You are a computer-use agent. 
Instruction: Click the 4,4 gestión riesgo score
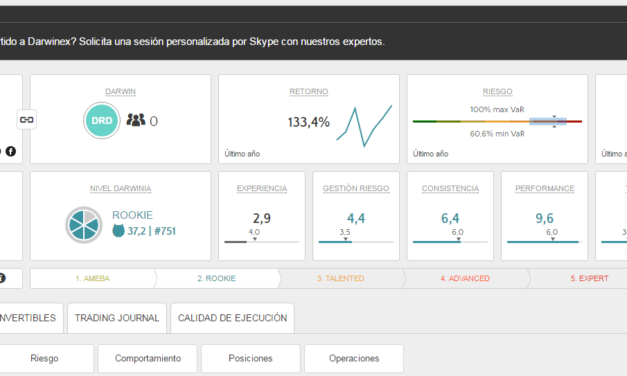pos(356,218)
